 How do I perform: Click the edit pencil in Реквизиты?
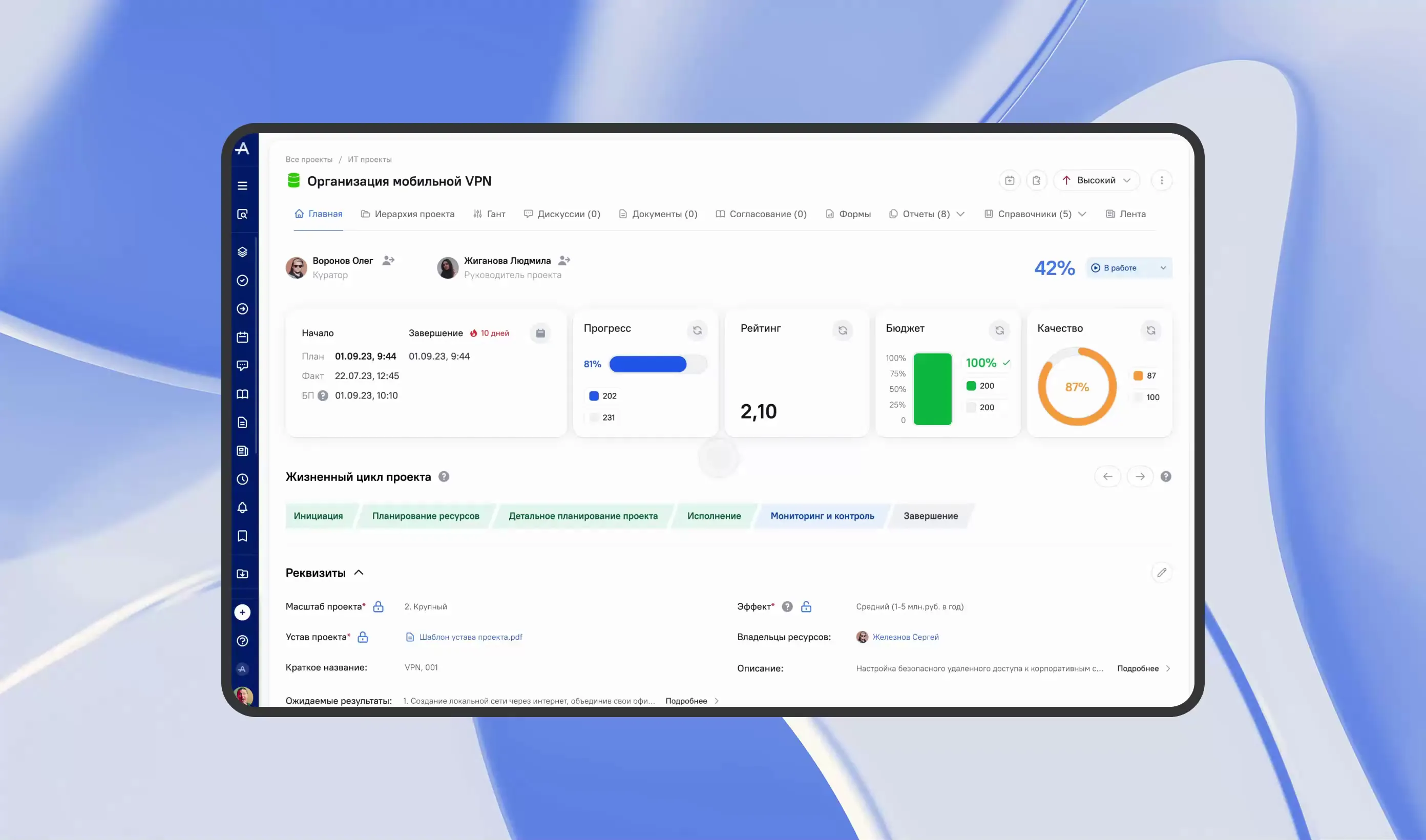click(x=1161, y=572)
